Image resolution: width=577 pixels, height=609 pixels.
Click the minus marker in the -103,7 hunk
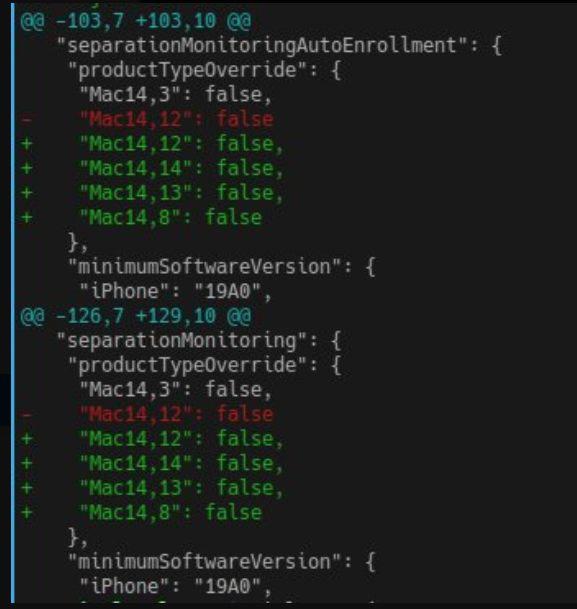pyautogui.click(x=26, y=120)
